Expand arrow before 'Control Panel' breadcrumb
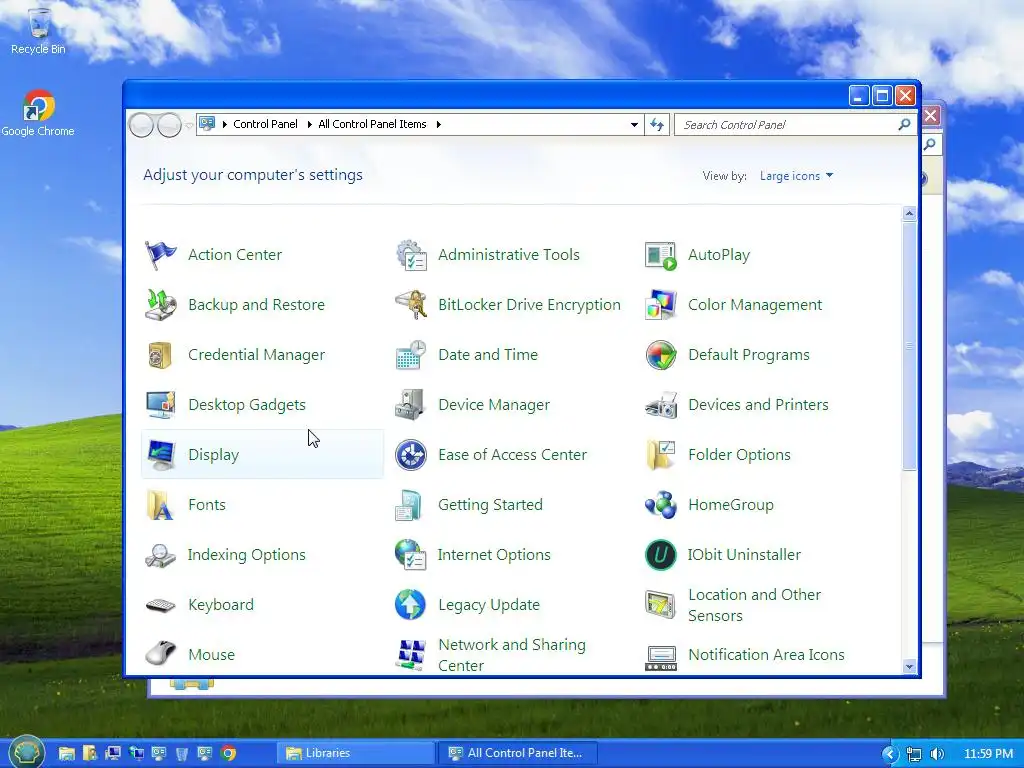 click(225, 124)
